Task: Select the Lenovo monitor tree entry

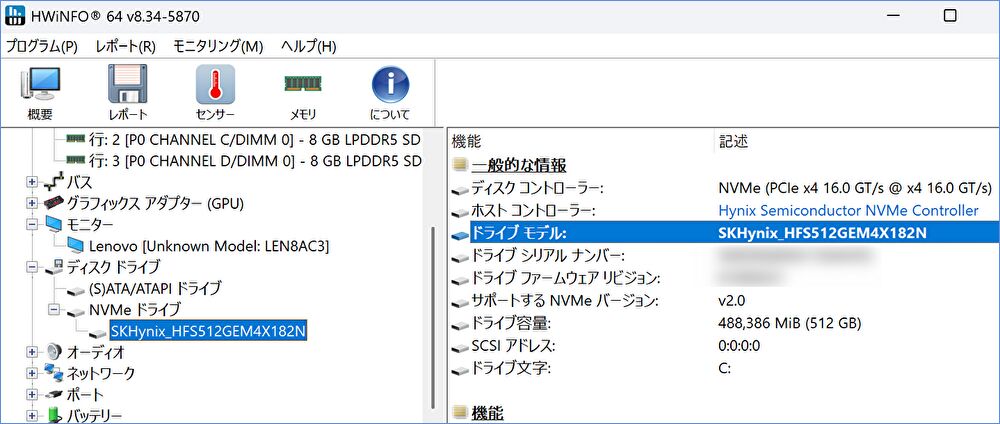Action: pos(208,245)
